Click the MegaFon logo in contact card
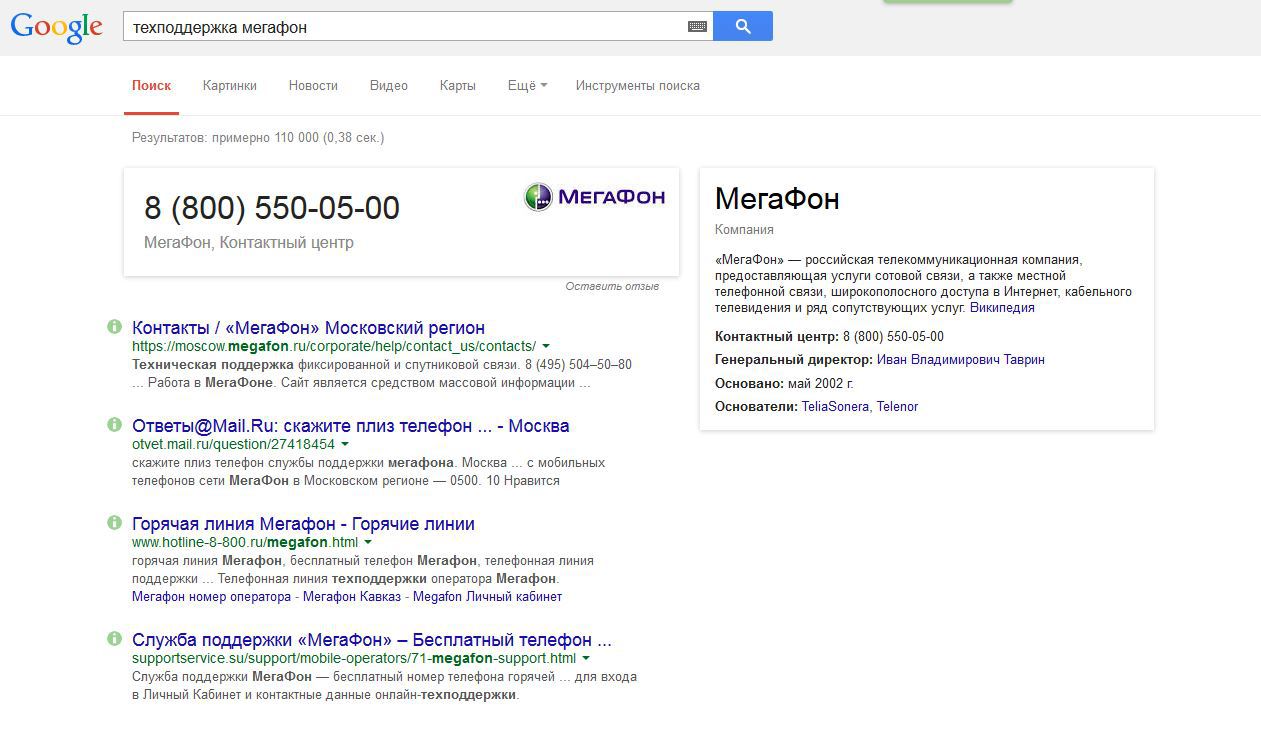Image resolution: width=1261 pixels, height=729 pixels. [595, 197]
